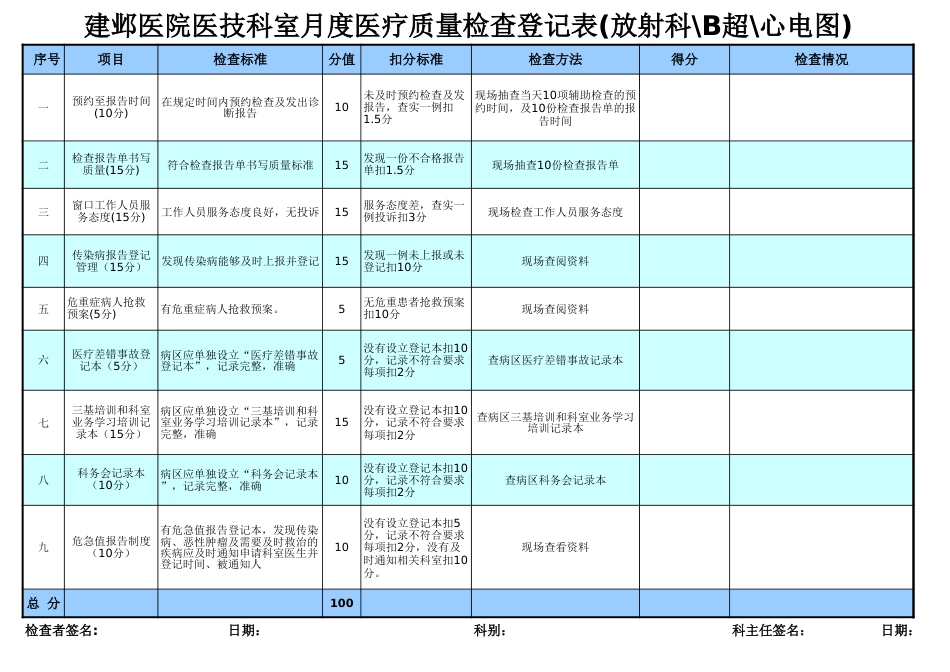This screenshot has width=950, height=672.
Task: Click 病区应单独设立“科务会记录本” cell
Action: [240, 480]
